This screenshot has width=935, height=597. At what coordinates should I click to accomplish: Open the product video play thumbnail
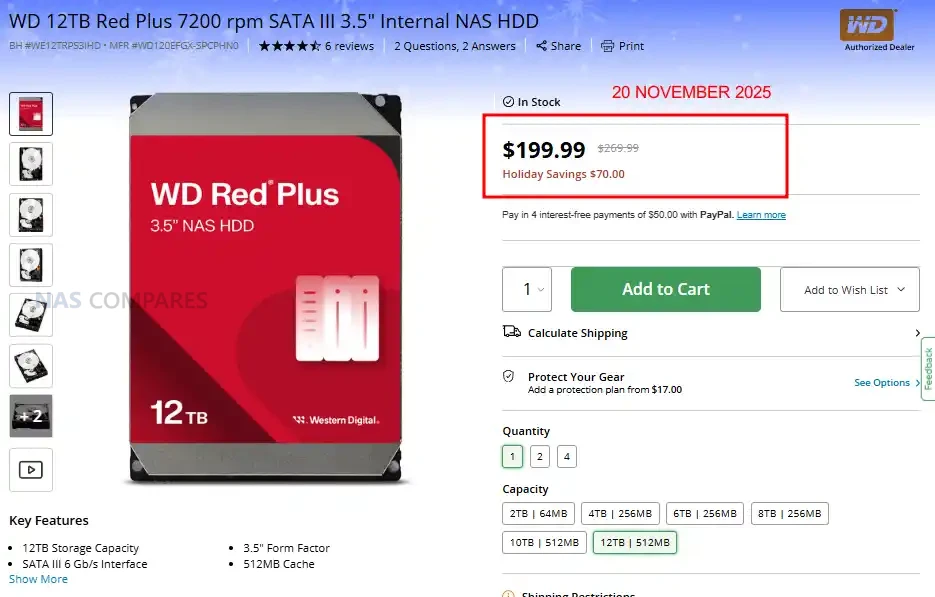tap(30, 469)
